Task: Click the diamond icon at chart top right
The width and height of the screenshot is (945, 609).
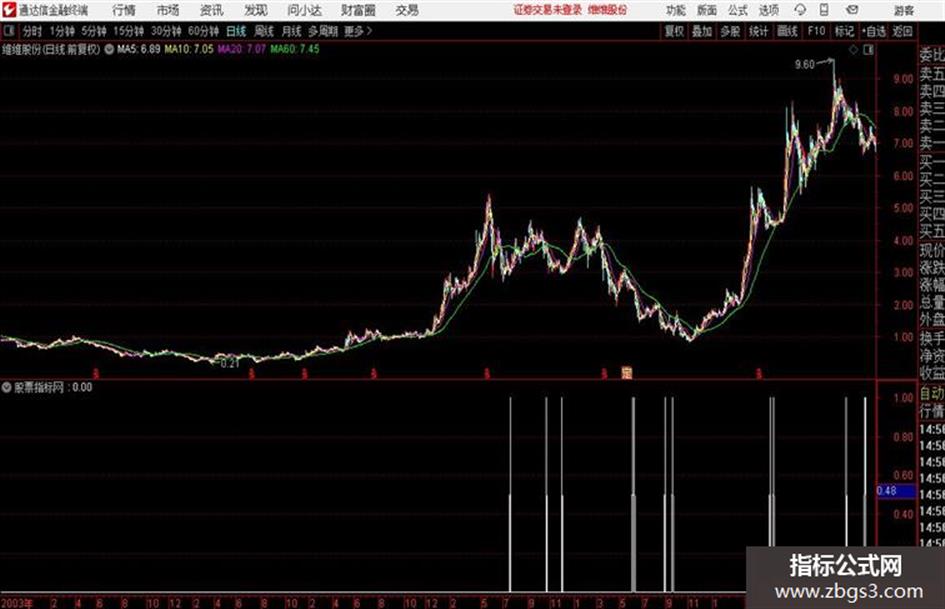Action: (x=853, y=50)
